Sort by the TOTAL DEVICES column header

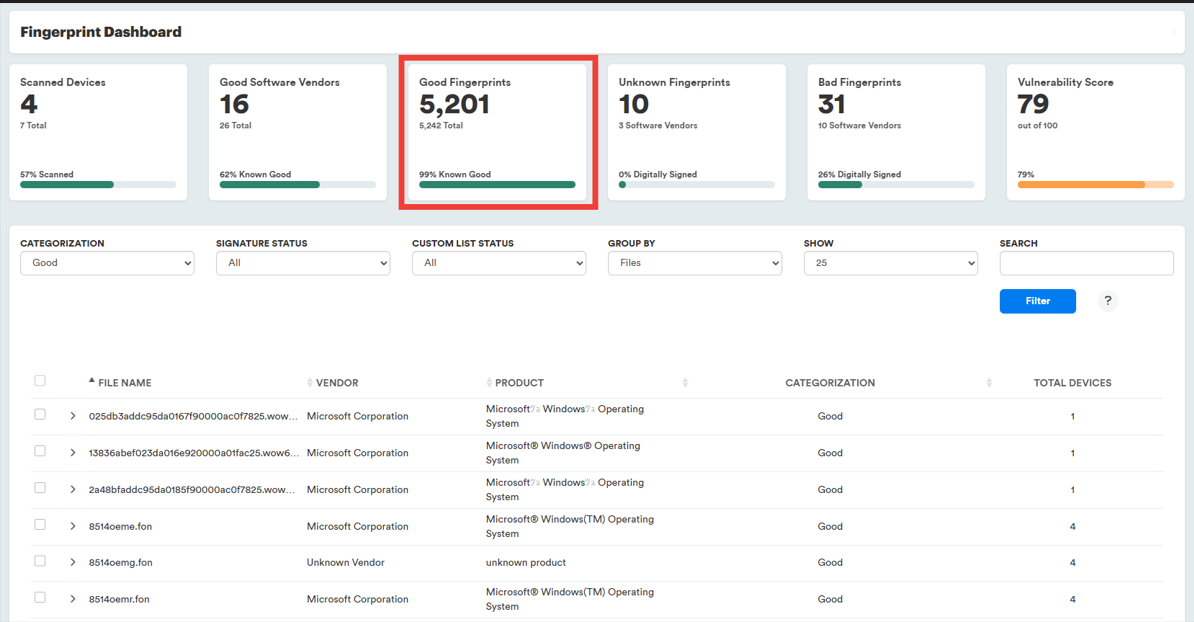pos(1072,383)
